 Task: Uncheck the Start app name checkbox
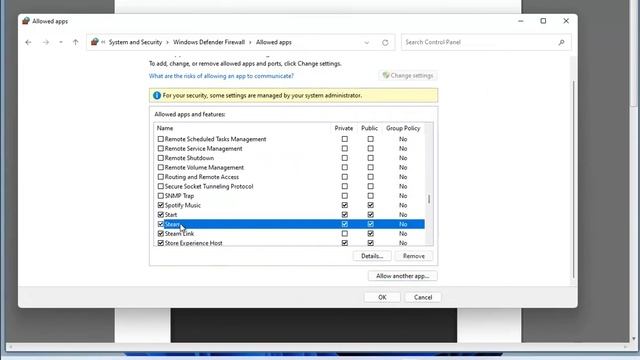click(161, 215)
